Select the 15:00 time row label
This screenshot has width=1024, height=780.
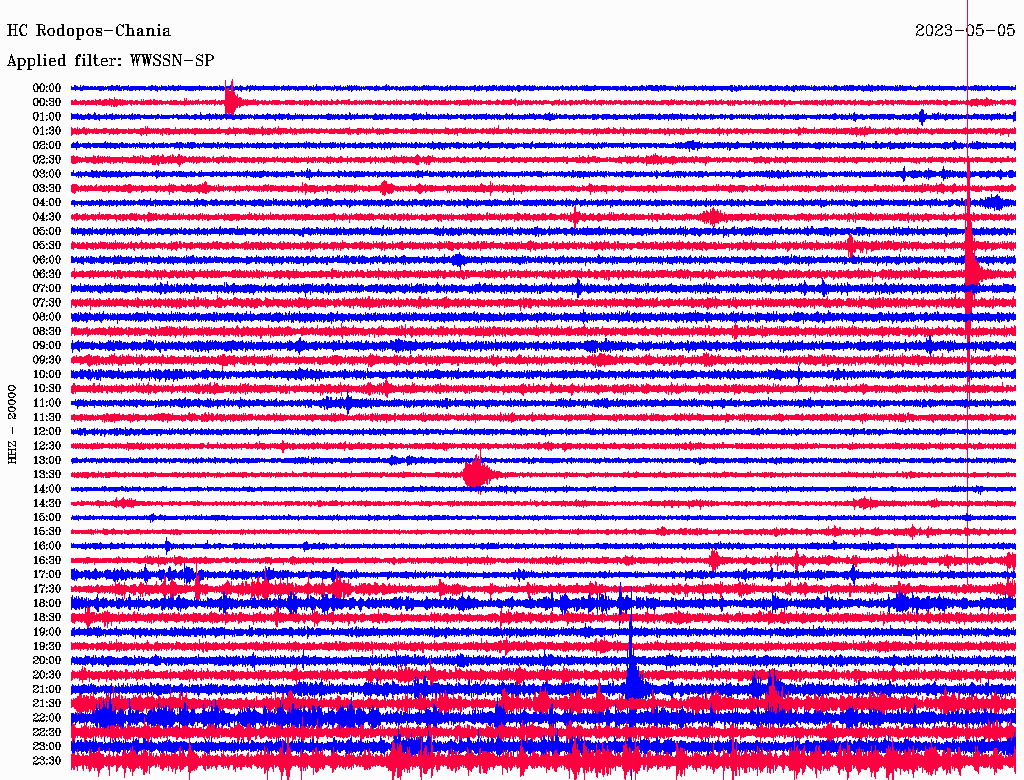point(47,517)
